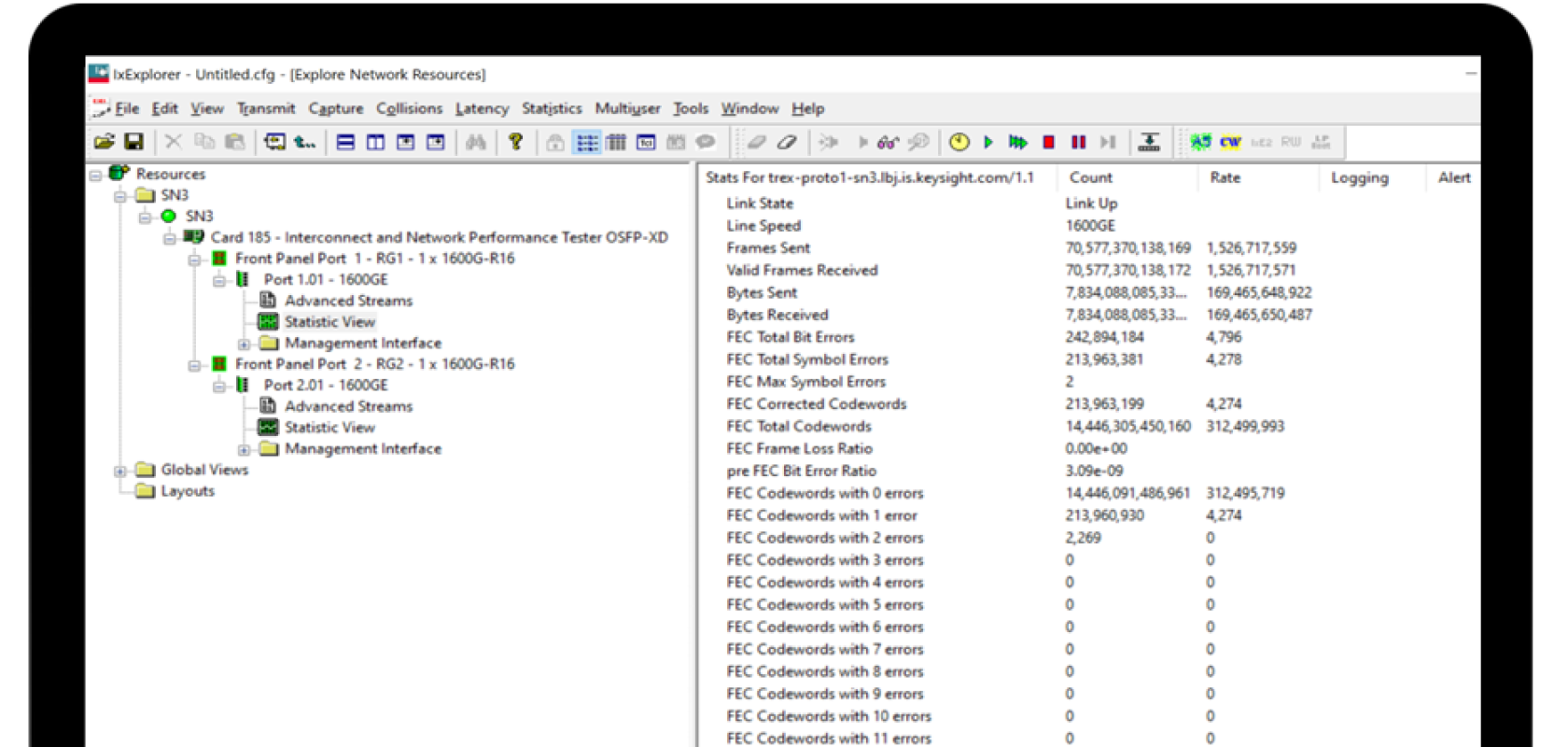The image size is (1568, 747).
Task: Click the Copy toolbar icon
Action: 204,142
